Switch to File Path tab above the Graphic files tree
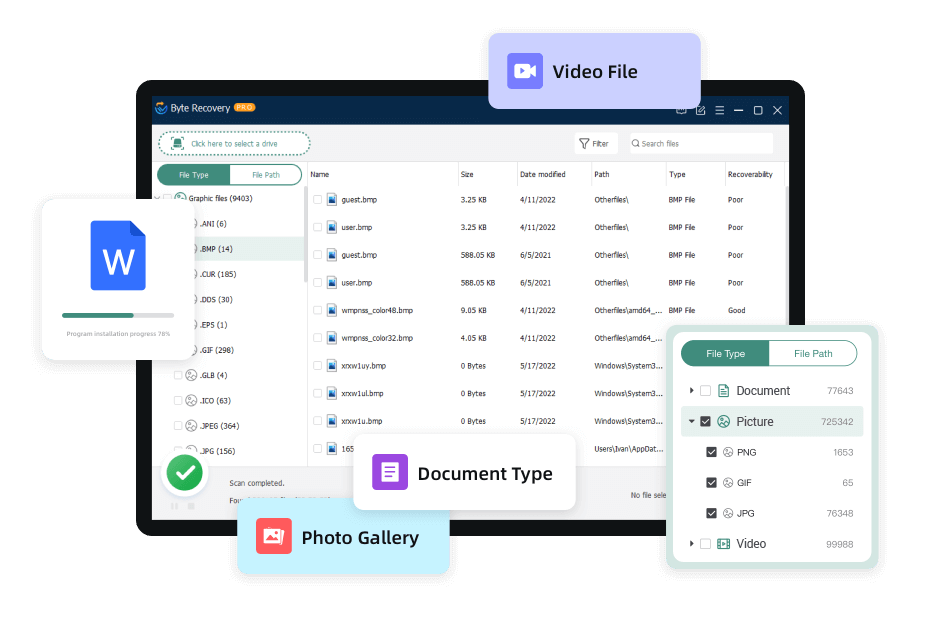The image size is (941, 629). tap(266, 175)
